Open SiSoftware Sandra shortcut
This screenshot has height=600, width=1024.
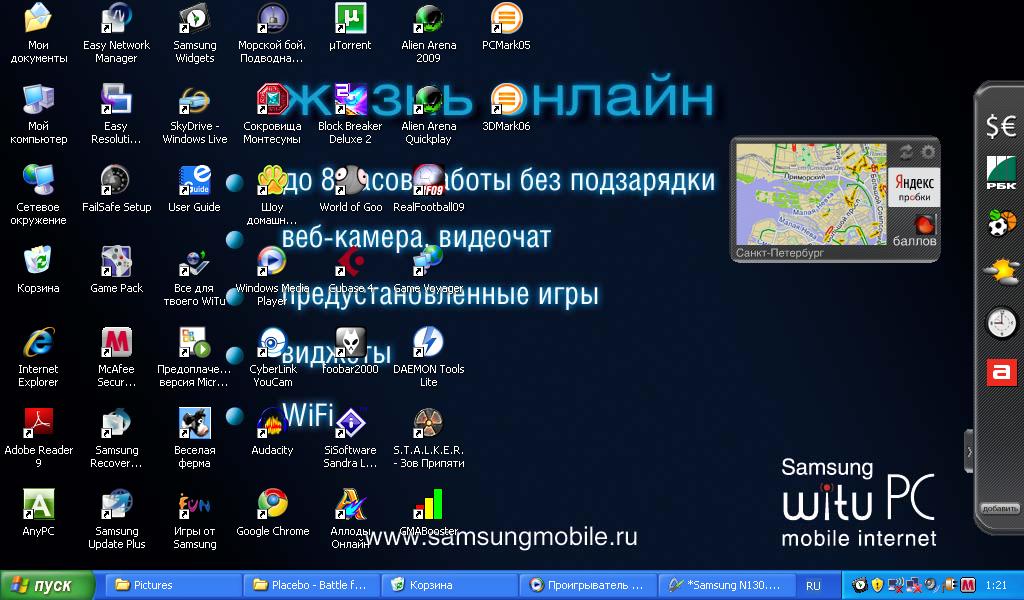pos(350,423)
